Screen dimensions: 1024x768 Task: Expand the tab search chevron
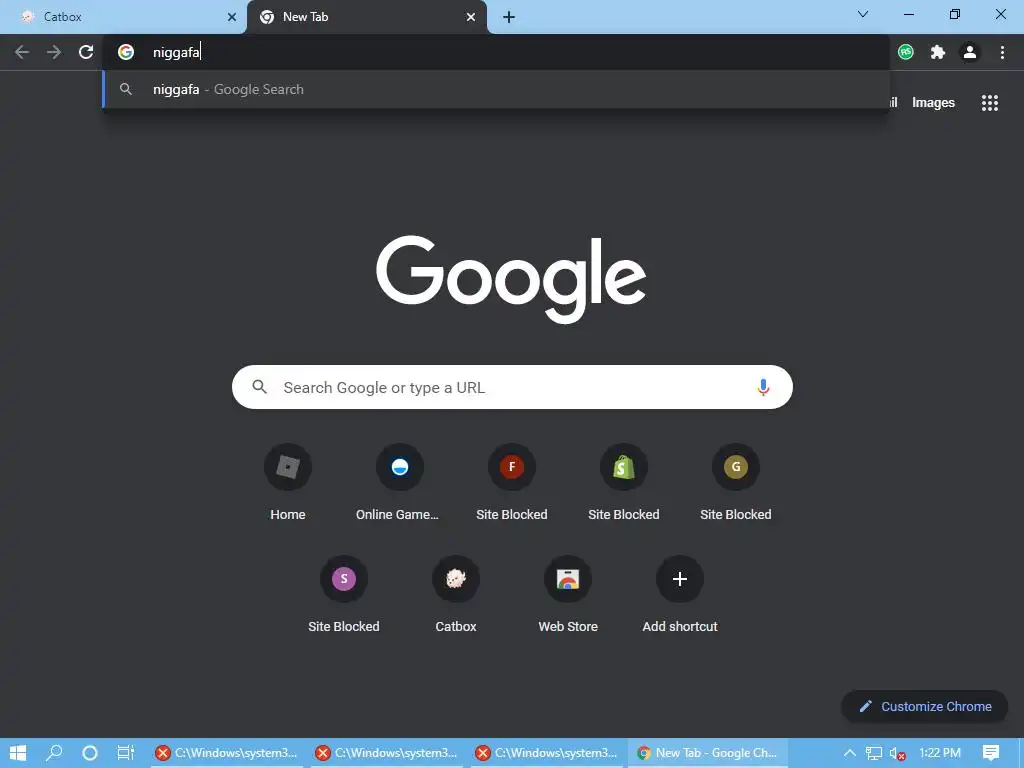coord(863,14)
